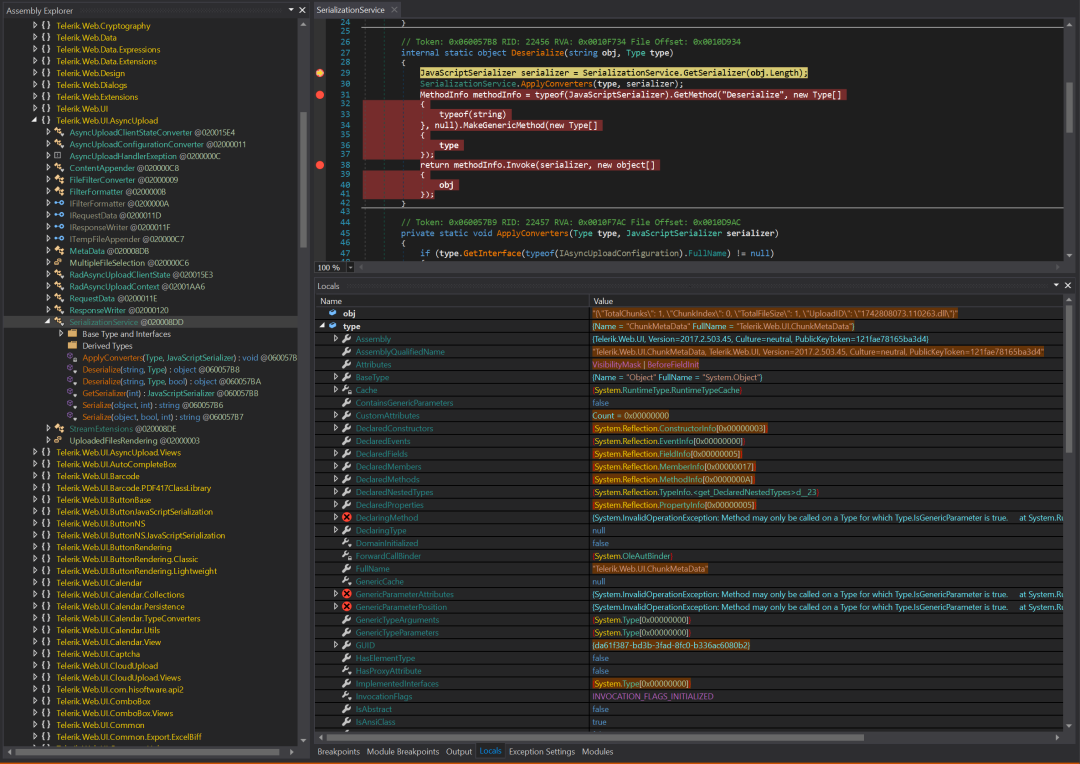Click the folder icon beside Derived Types
Image resolution: width=1080 pixels, height=764 pixels.
pyautogui.click(x=72, y=346)
